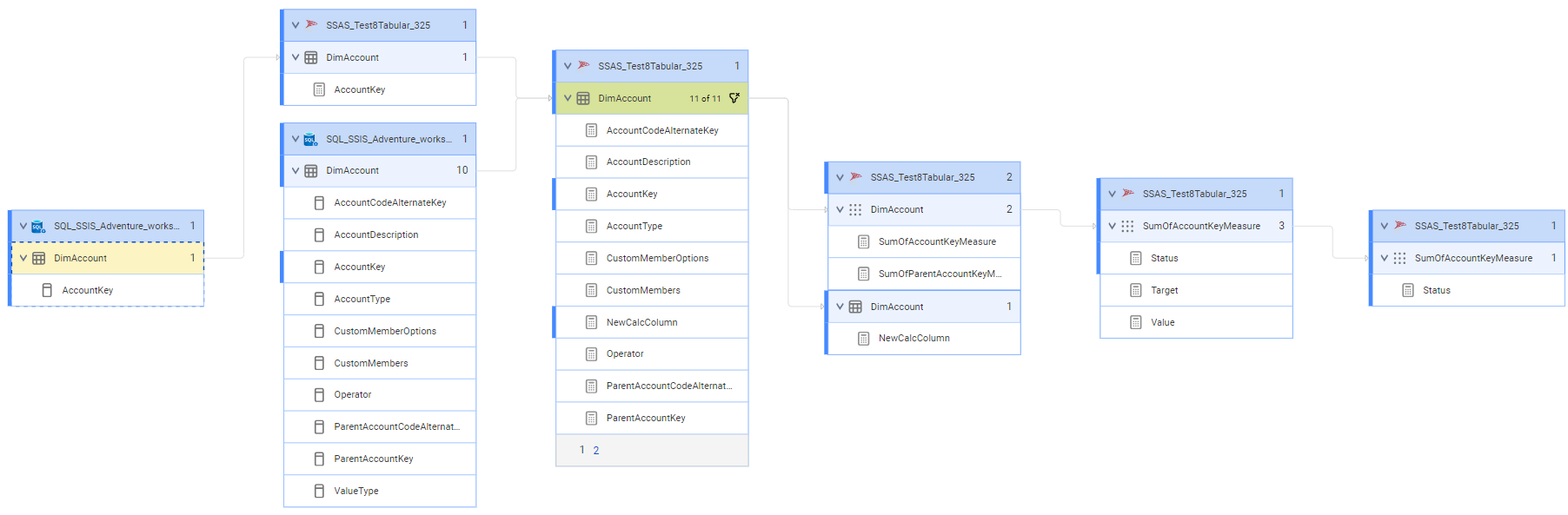
Task: Click dotted icon on SumOfAccountKeyMeasure with count 3
Action: [x=1127, y=226]
